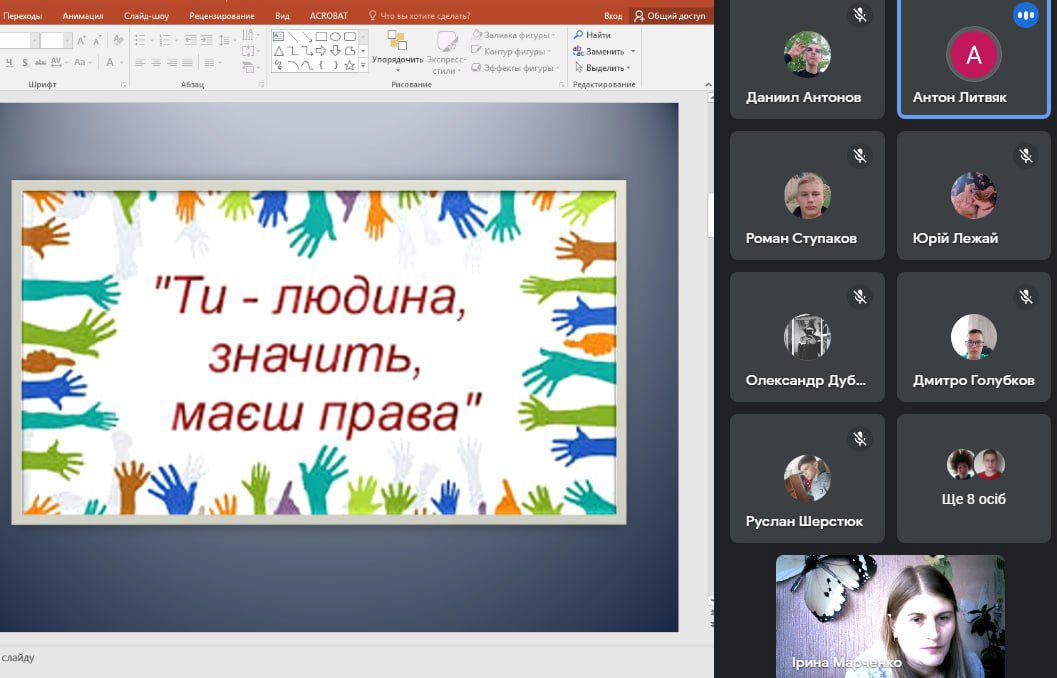Toggle text shadow (S icon)
Screen dimensions: 1057x678
pyautogui.click(x=25, y=63)
